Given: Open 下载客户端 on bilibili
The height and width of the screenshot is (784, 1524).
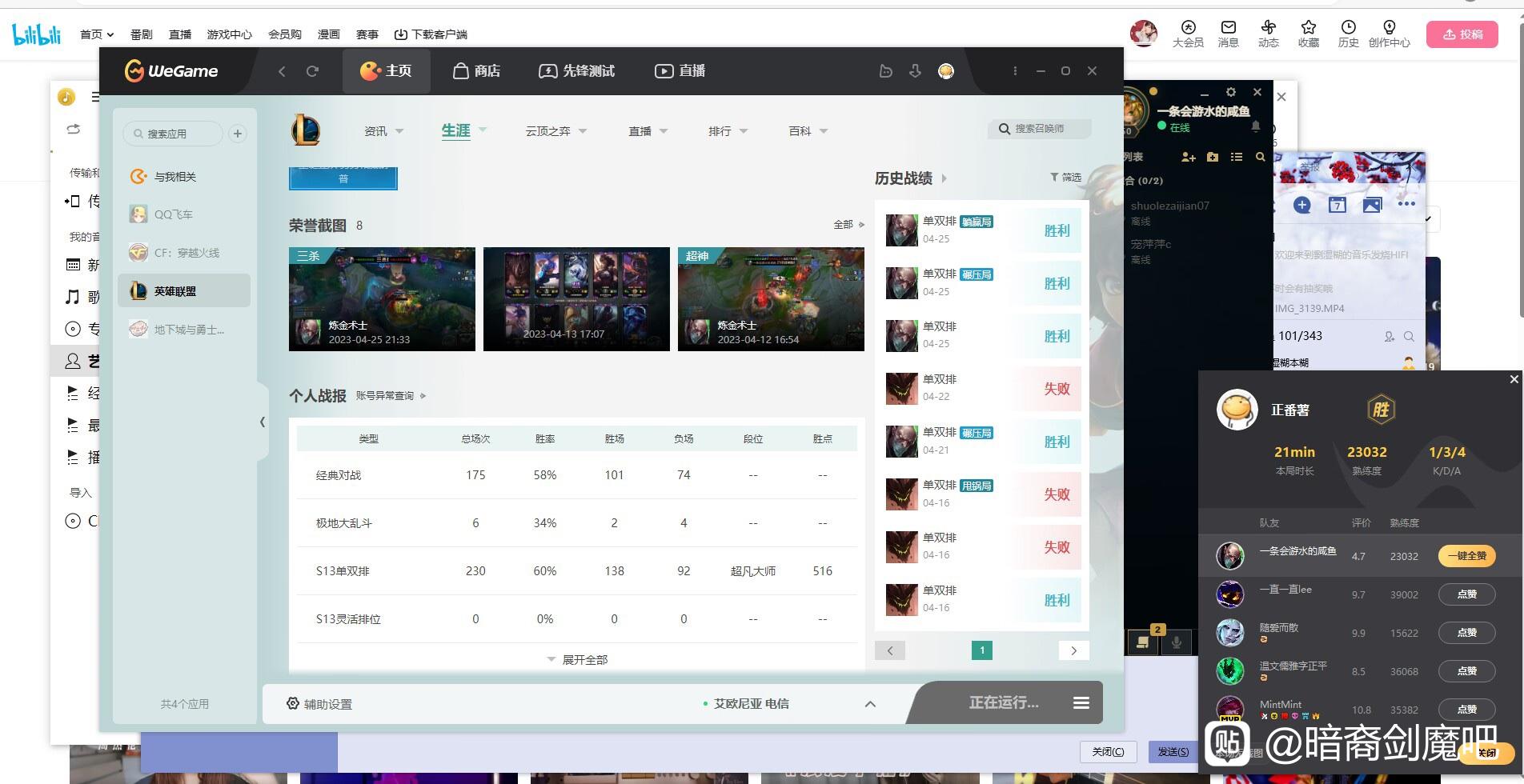Looking at the screenshot, I should pos(431,34).
